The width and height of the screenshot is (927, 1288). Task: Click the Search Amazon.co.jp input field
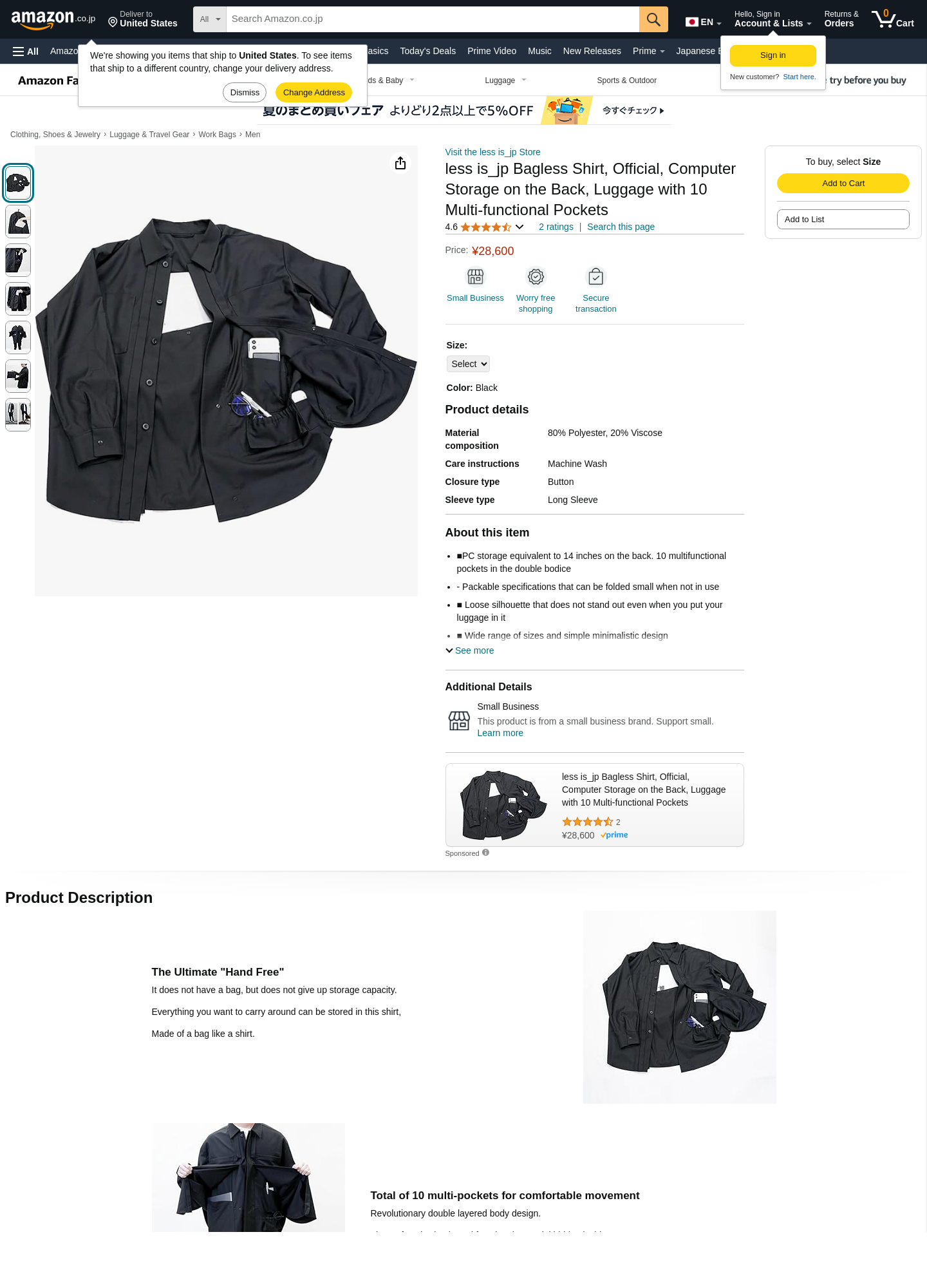click(433, 19)
